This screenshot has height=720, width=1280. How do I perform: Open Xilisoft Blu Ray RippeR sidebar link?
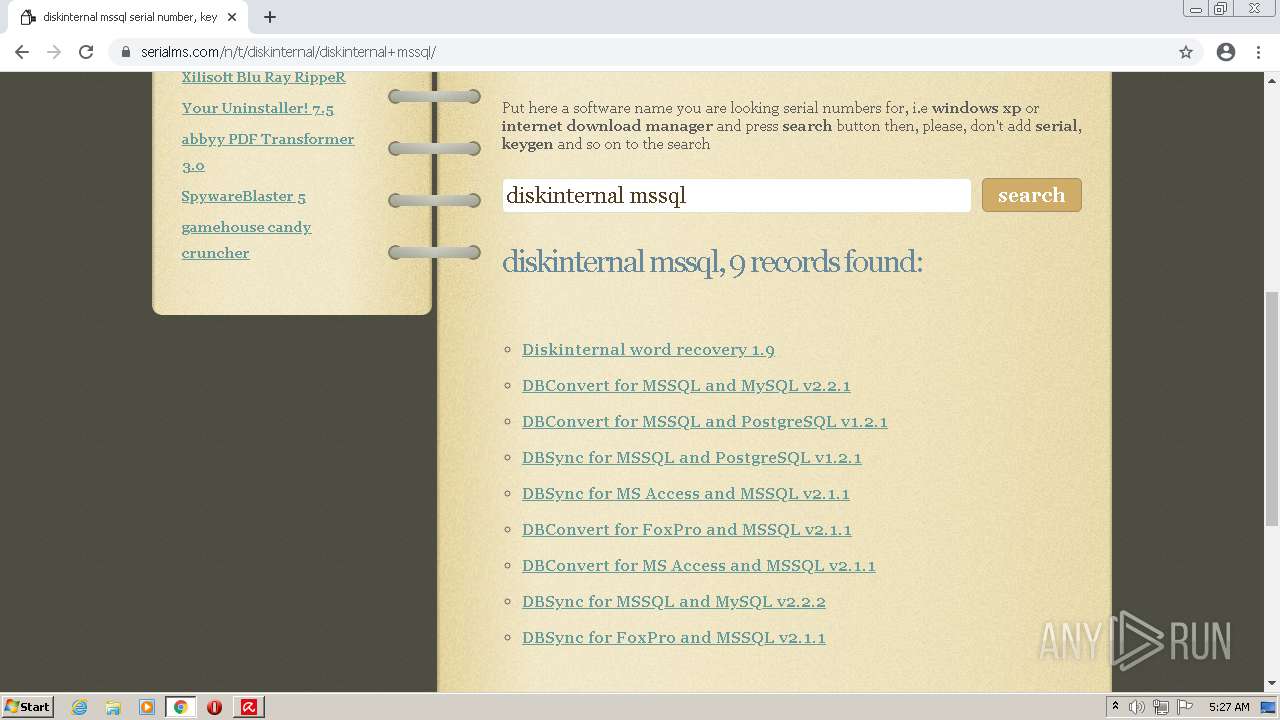(x=264, y=78)
